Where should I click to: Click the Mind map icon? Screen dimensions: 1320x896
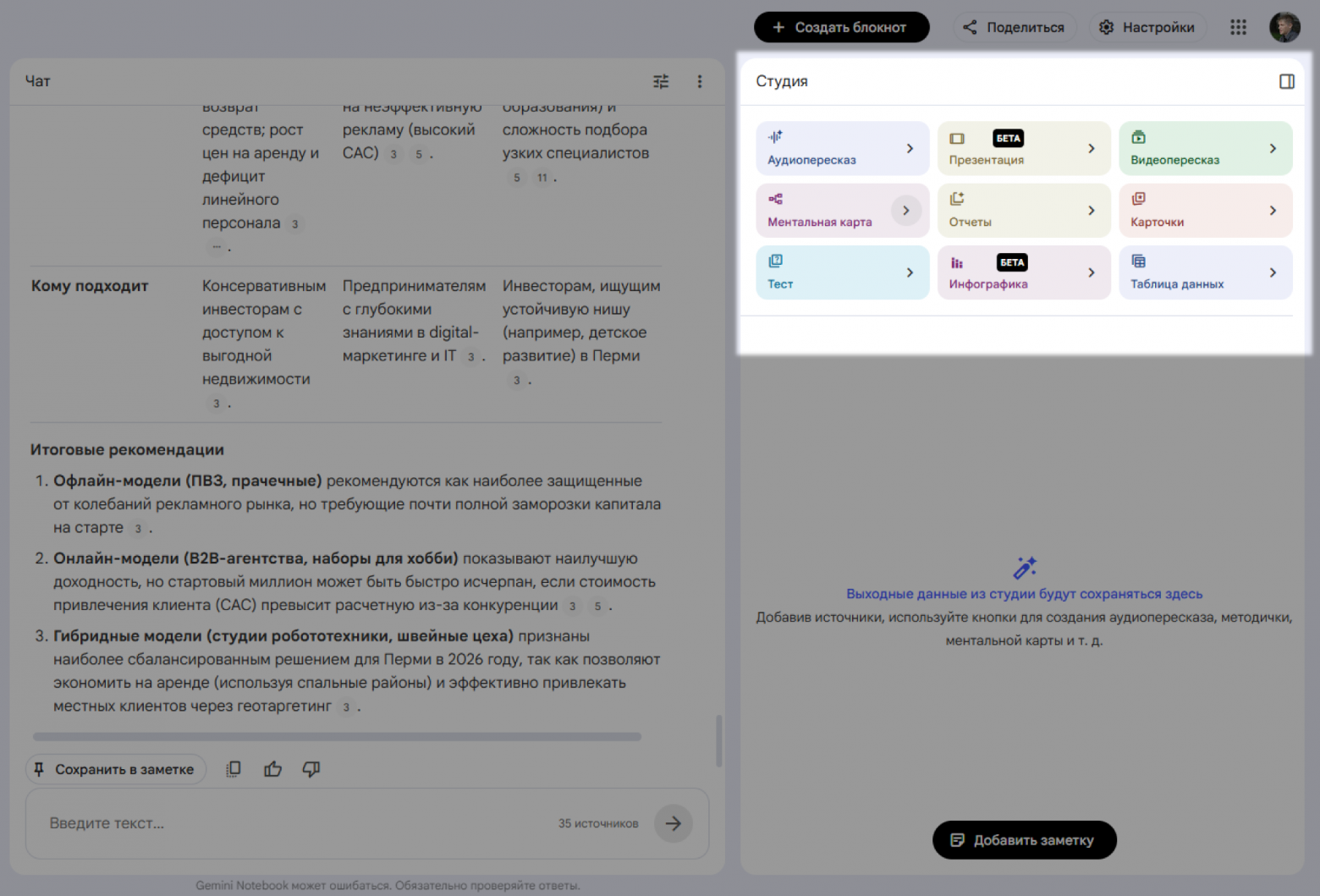tap(775, 199)
